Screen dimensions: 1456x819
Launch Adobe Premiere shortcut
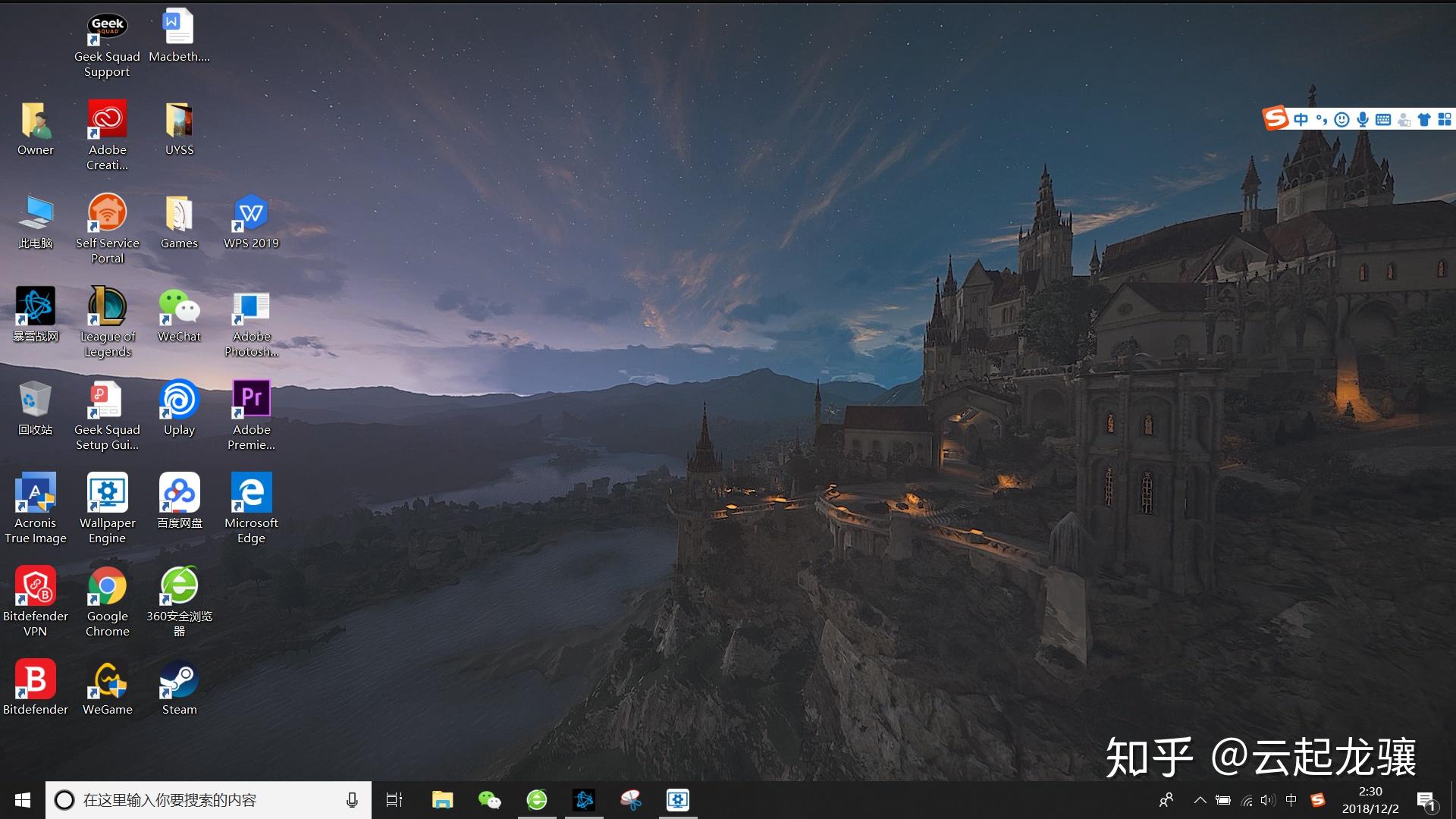coord(251,417)
